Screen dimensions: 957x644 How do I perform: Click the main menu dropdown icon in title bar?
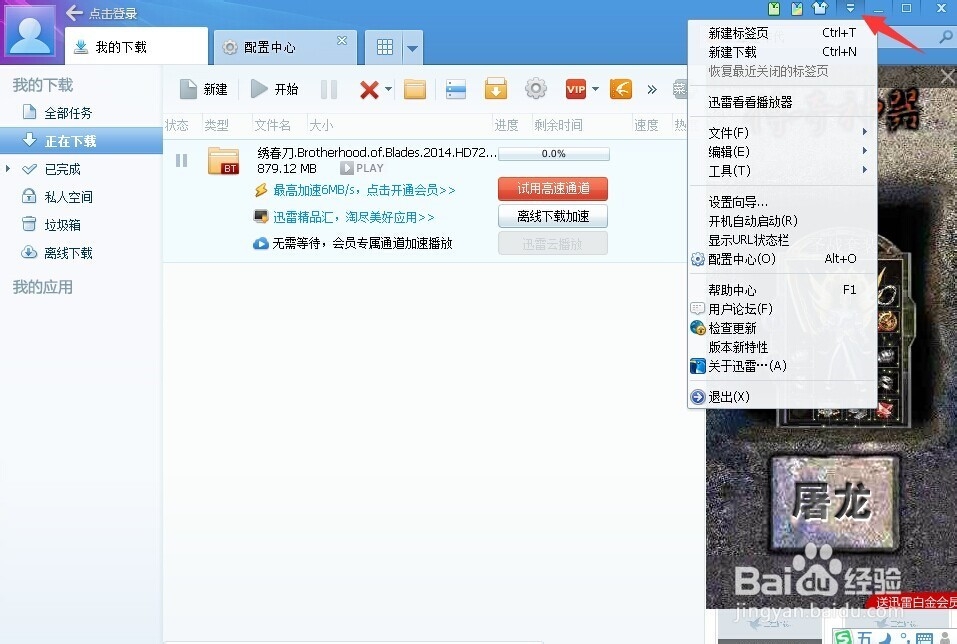pos(850,9)
